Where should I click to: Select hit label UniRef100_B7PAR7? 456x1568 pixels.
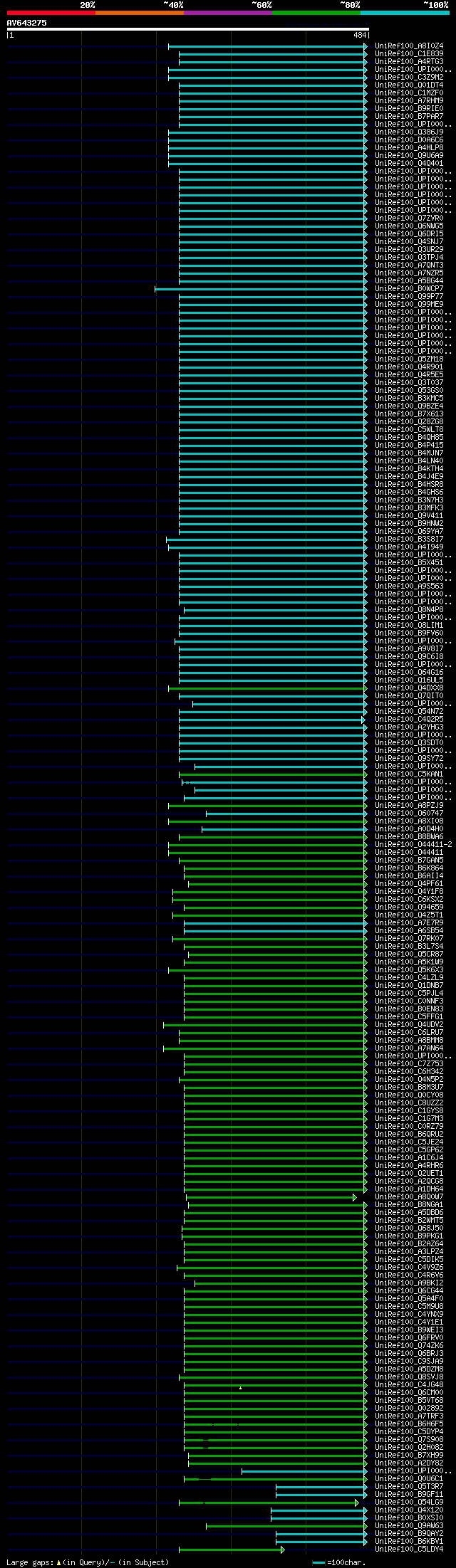pyautogui.click(x=409, y=116)
